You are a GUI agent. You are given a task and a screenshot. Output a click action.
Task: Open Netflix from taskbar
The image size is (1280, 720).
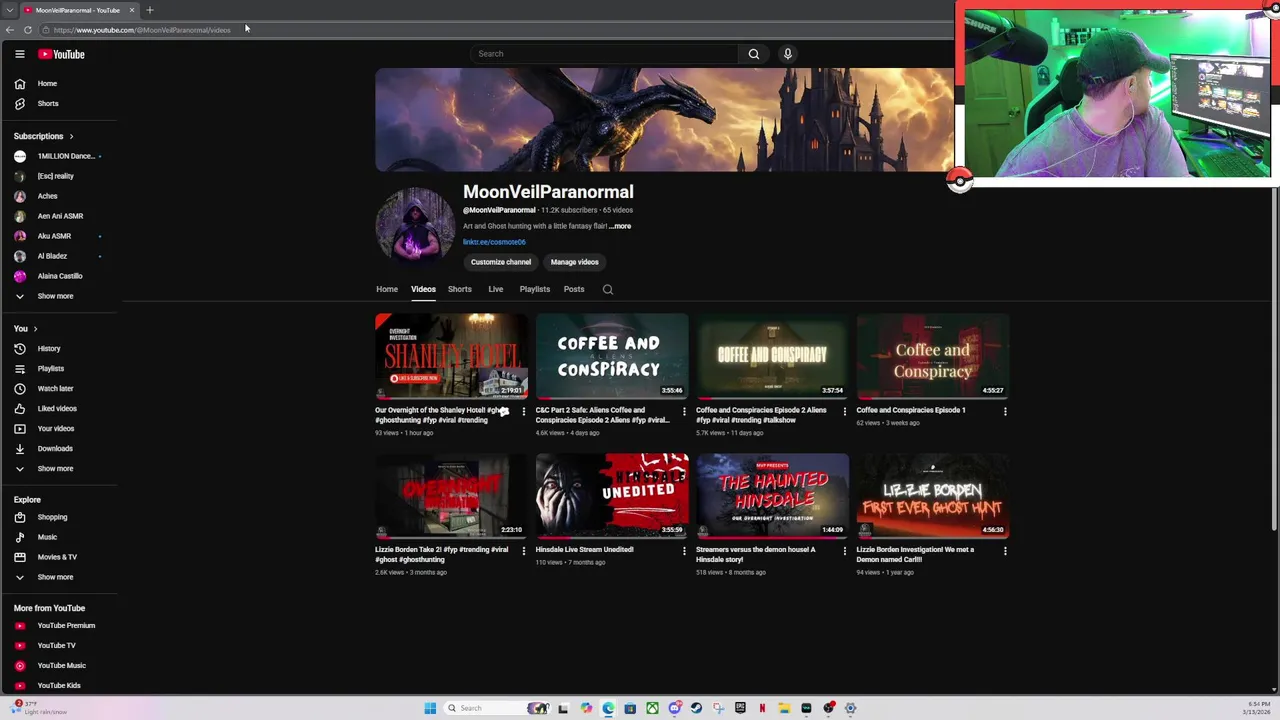(762, 708)
